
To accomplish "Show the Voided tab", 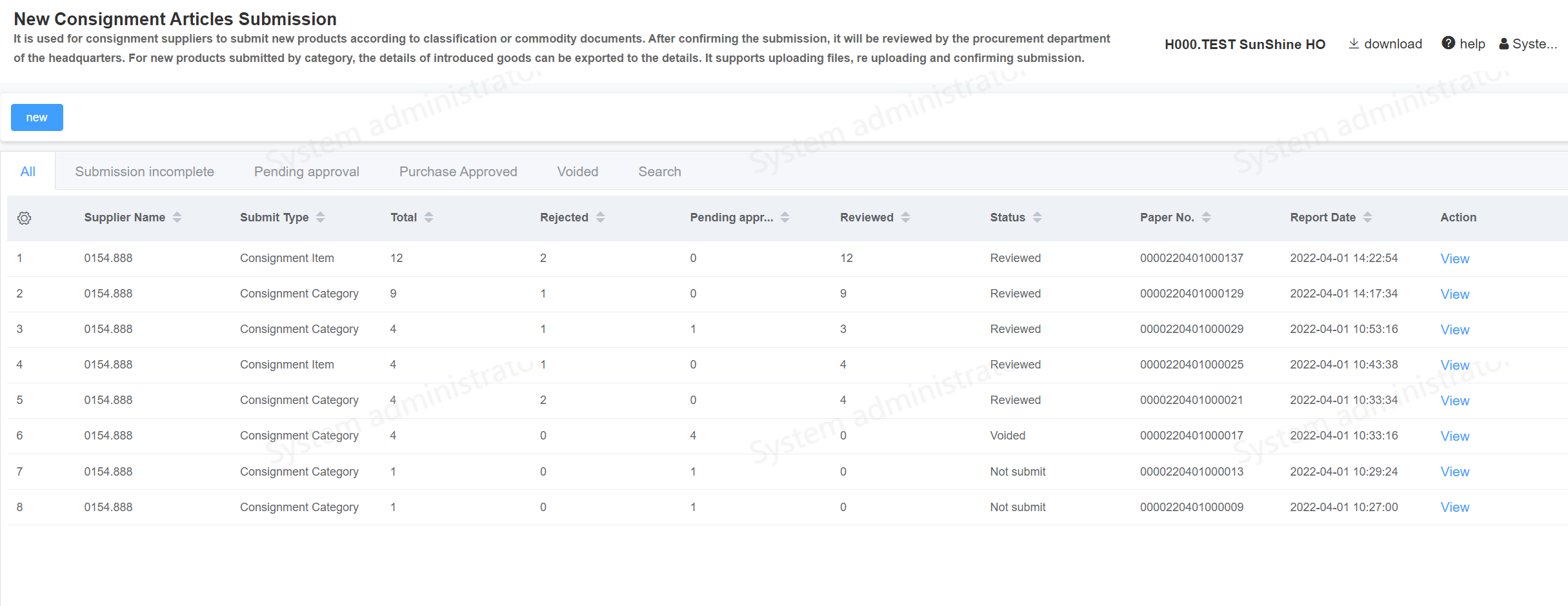I will [578, 172].
